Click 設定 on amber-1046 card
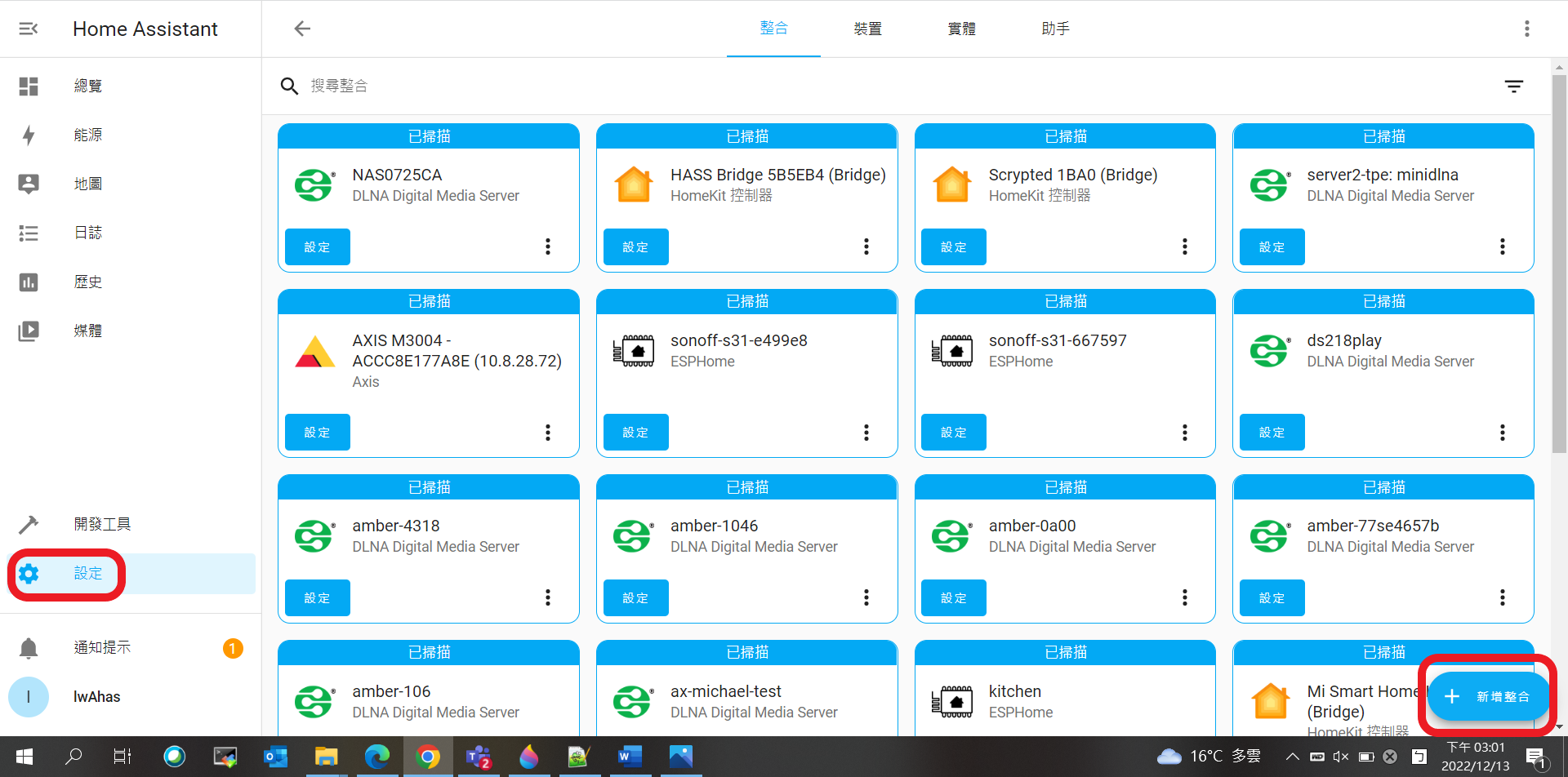 tap(636, 597)
